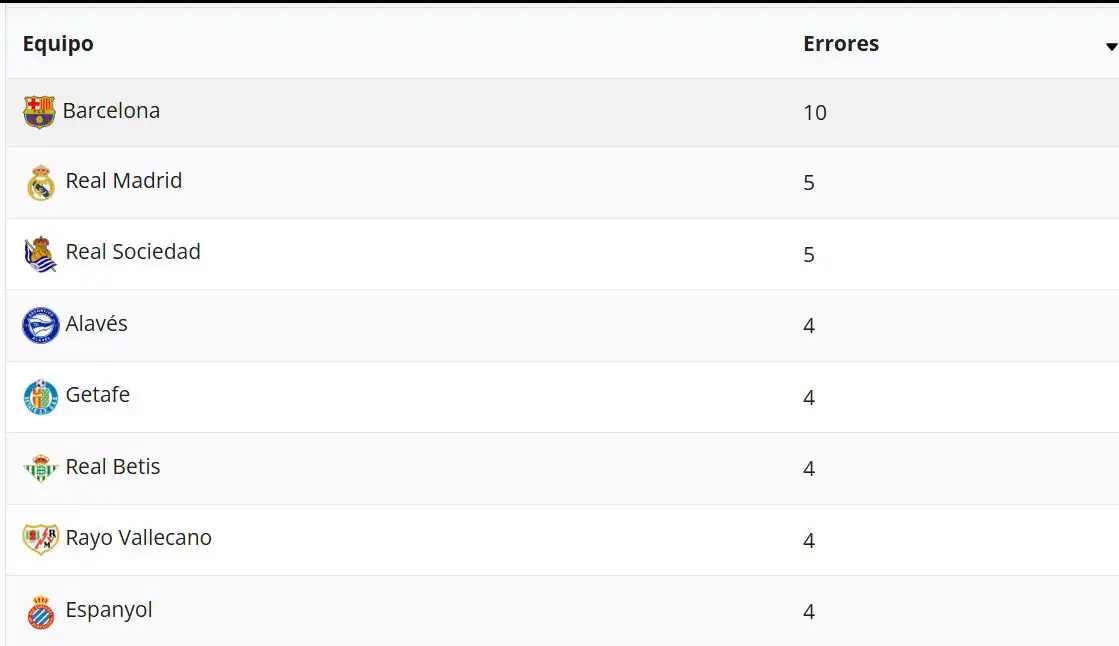Sort table by Equipo header
The image size is (1119, 646).
click(x=58, y=44)
